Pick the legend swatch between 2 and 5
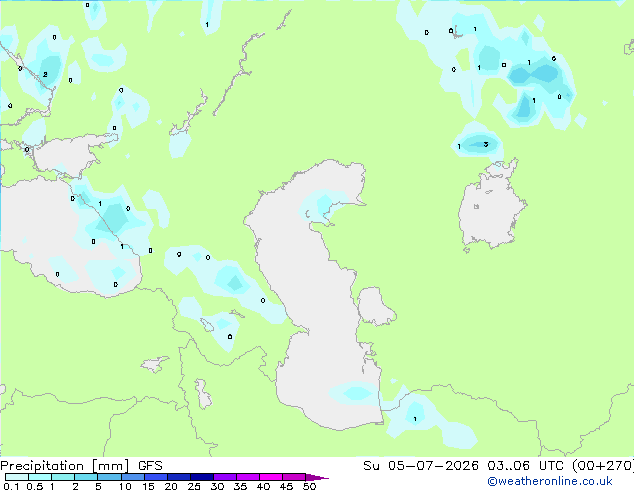 pos(86,477)
